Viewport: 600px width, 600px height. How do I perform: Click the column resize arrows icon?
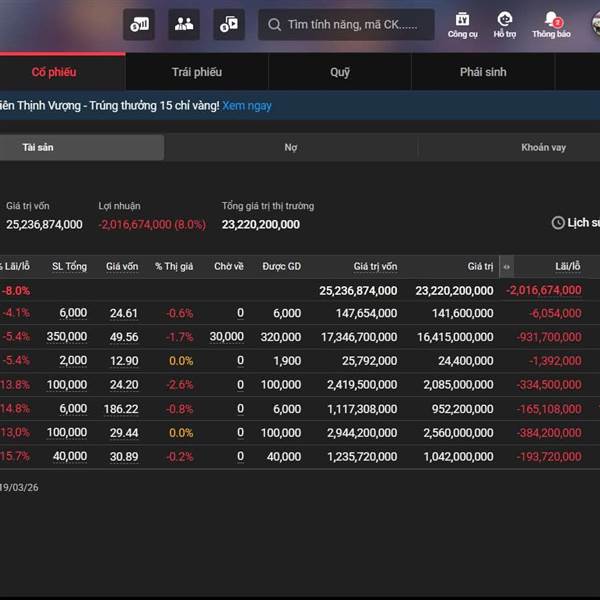506,267
